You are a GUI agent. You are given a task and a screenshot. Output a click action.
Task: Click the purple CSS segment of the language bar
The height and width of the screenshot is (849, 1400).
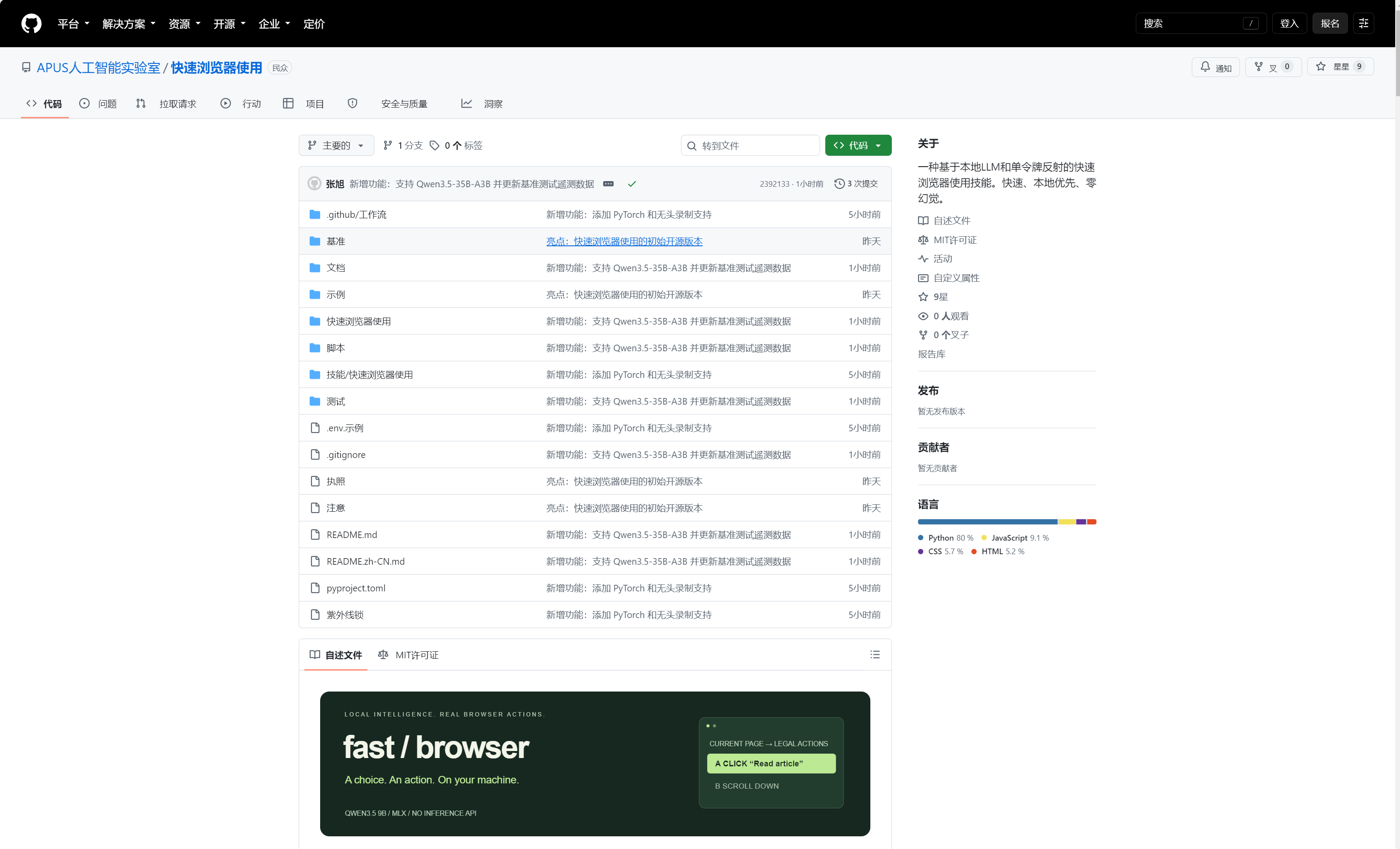pyautogui.click(x=1081, y=522)
